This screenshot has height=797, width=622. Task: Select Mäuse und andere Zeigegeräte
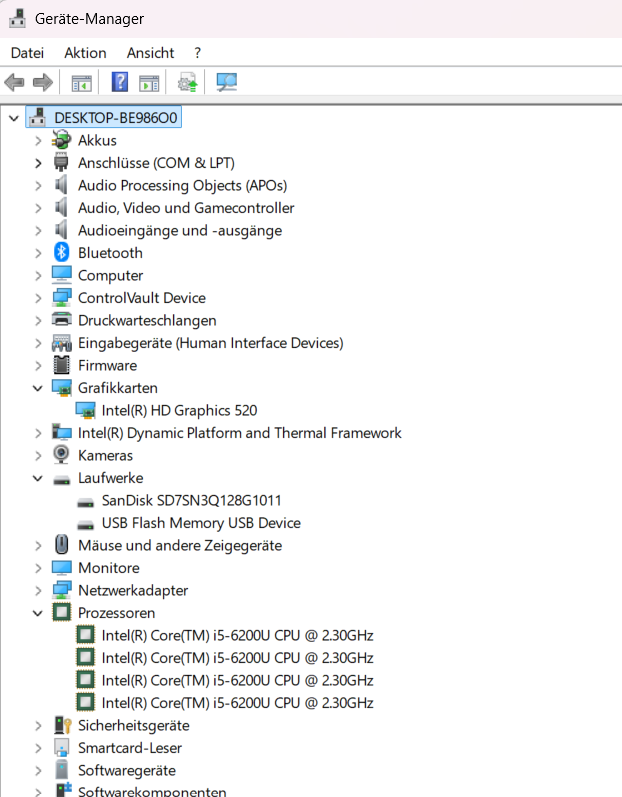click(x=180, y=545)
